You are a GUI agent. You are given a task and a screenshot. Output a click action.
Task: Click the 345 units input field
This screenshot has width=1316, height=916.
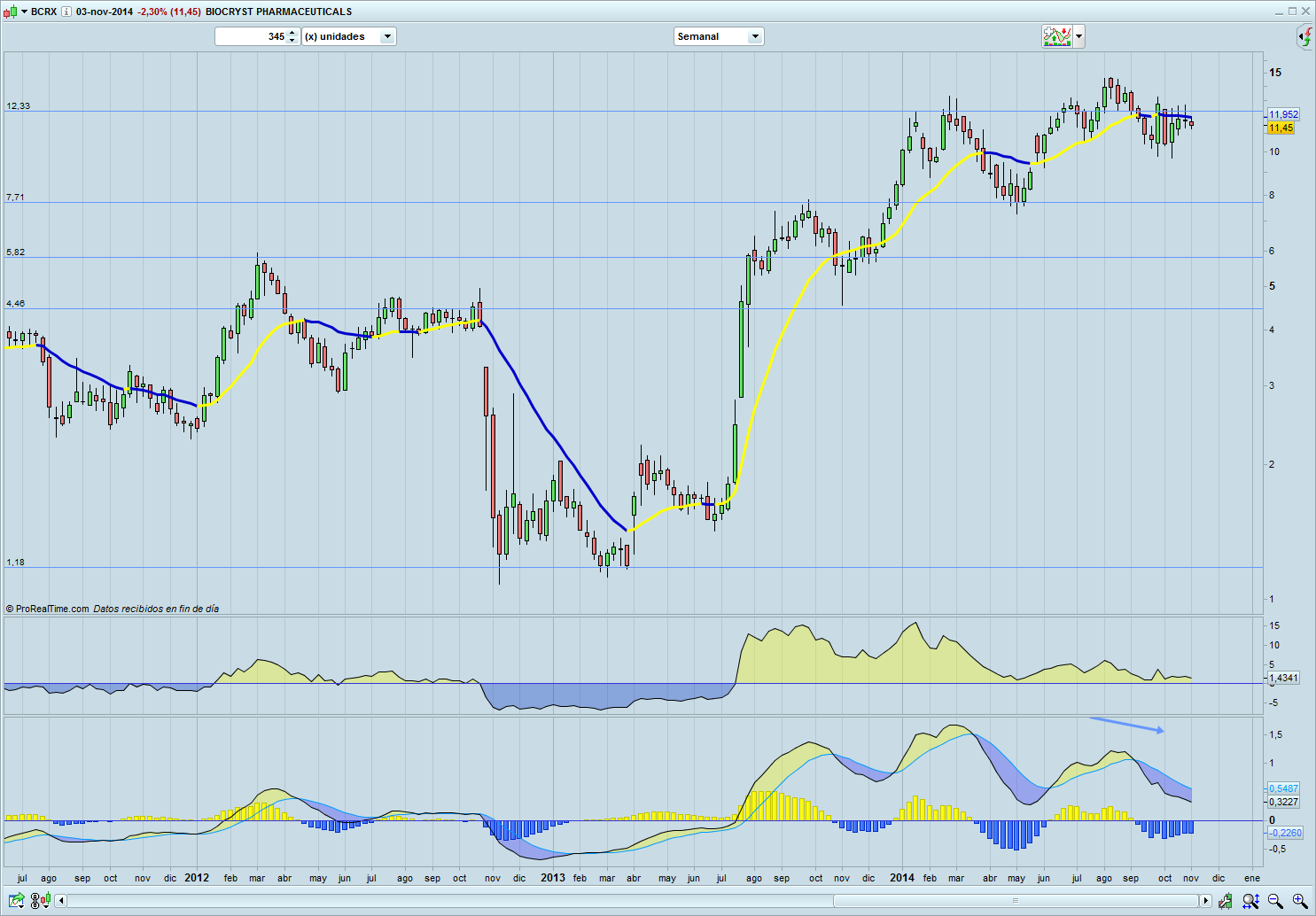[x=252, y=36]
